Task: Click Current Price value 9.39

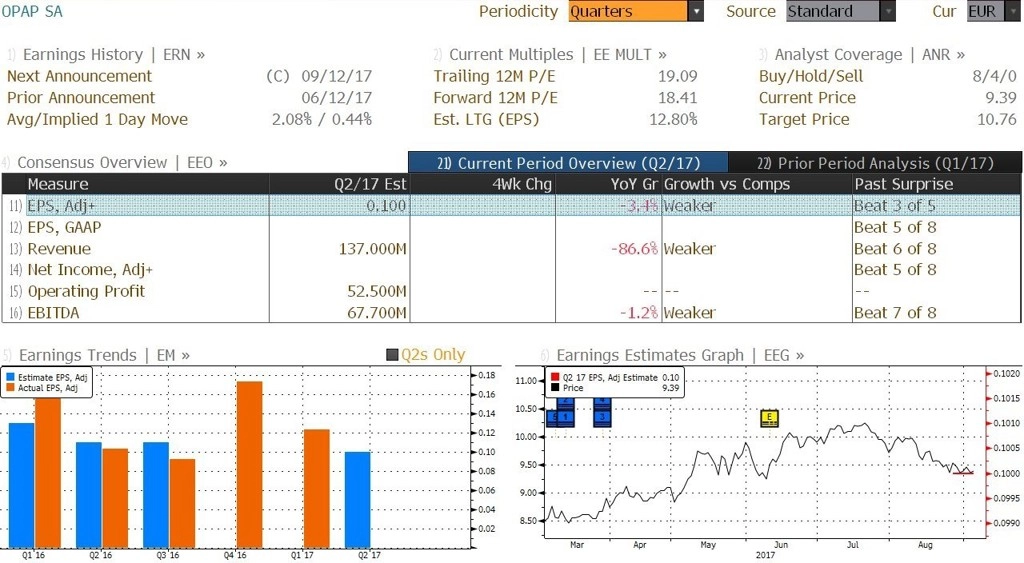Action: tap(1000, 98)
